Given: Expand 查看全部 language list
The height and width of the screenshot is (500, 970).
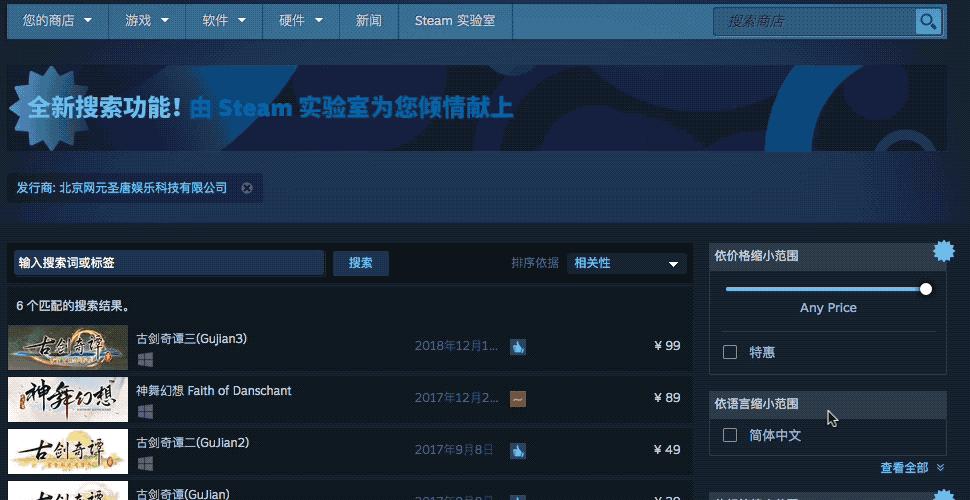Looking at the screenshot, I should point(912,467).
